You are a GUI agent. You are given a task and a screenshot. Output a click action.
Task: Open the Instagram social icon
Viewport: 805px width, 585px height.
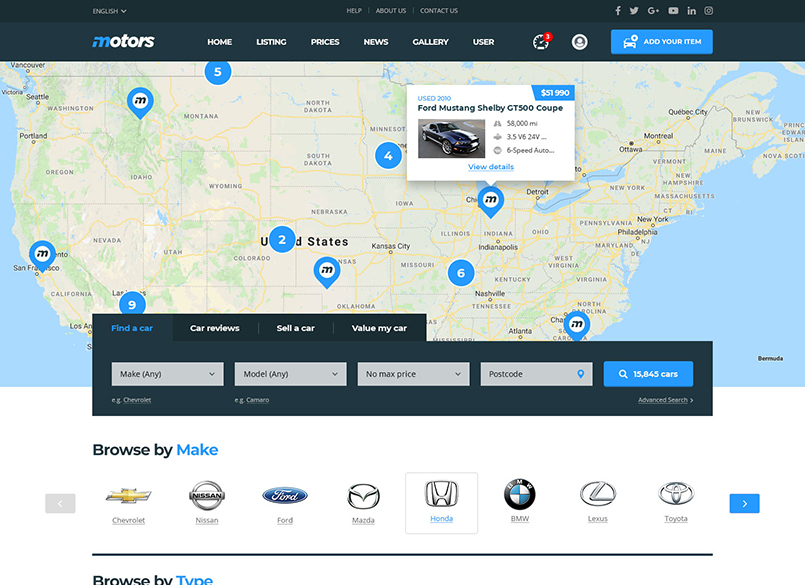[709, 11]
